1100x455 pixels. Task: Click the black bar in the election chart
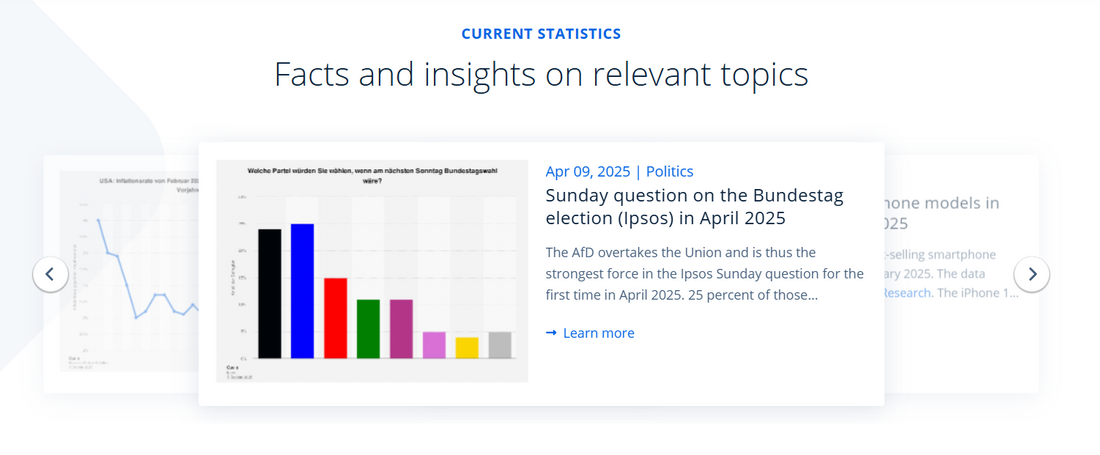pos(269,293)
